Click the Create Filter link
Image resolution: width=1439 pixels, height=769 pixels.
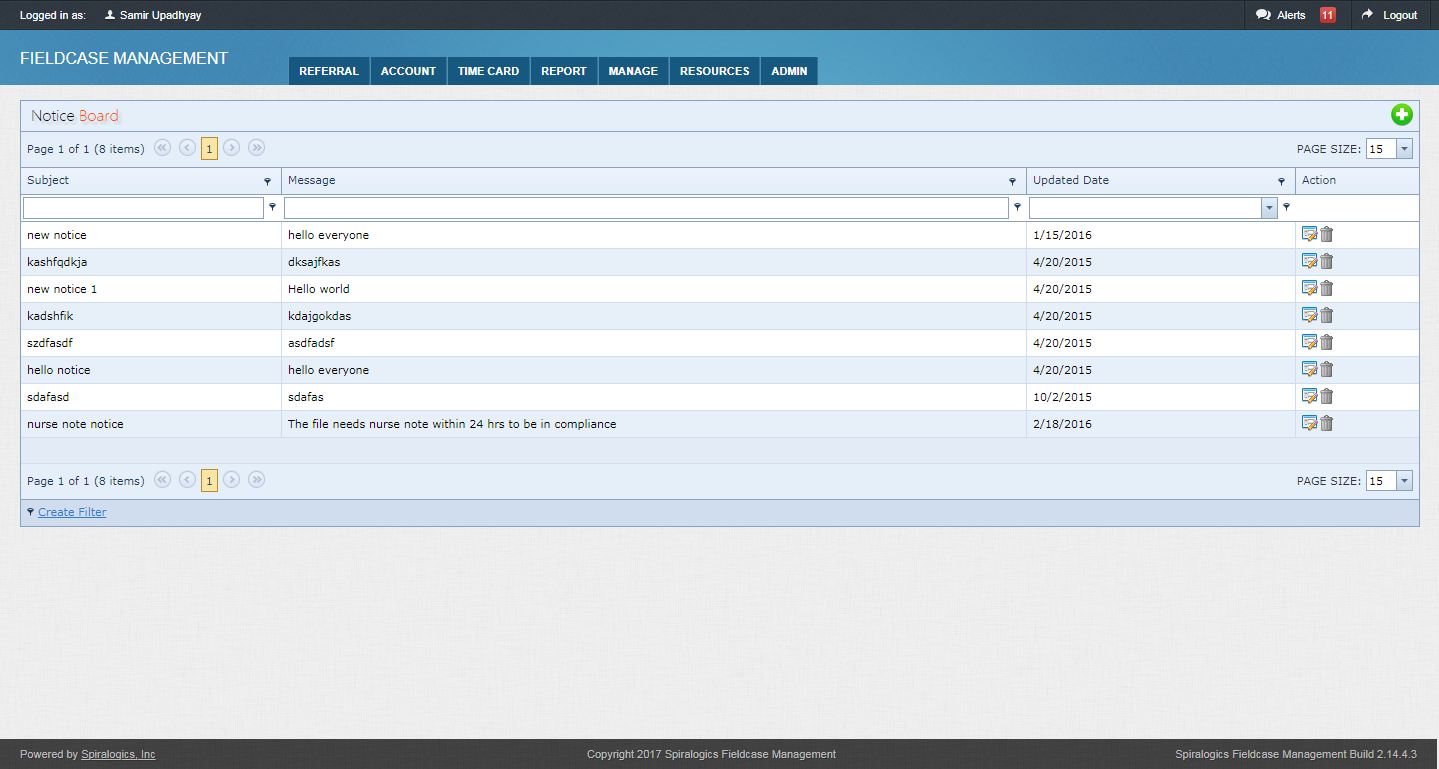coord(72,512)
